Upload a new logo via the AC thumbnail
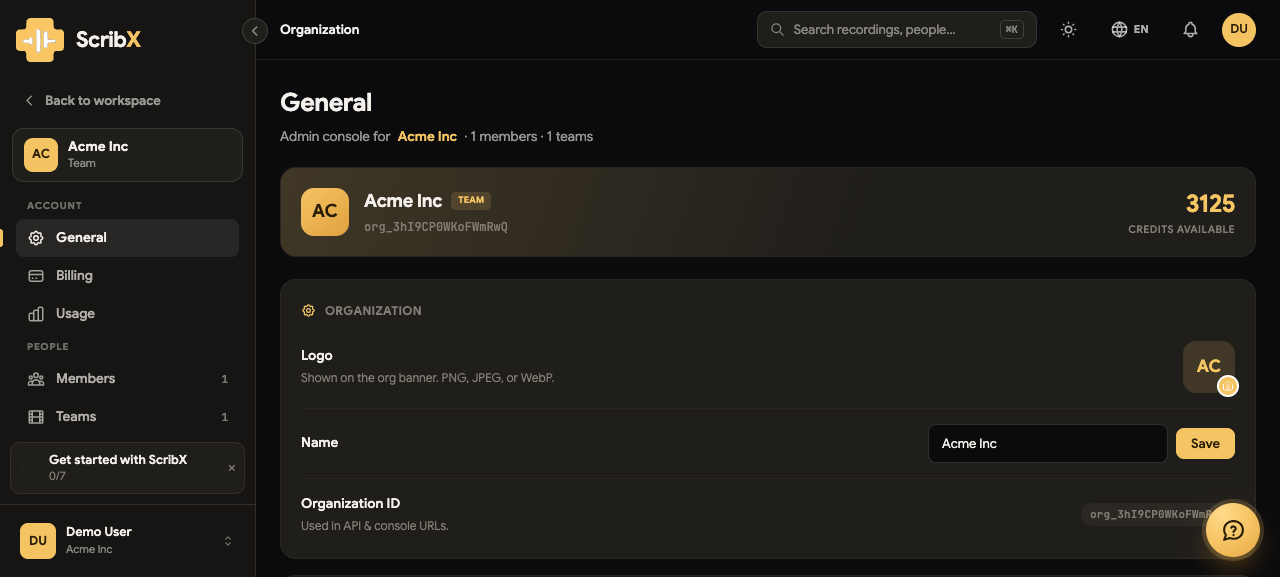 (x=1209, y=367)
